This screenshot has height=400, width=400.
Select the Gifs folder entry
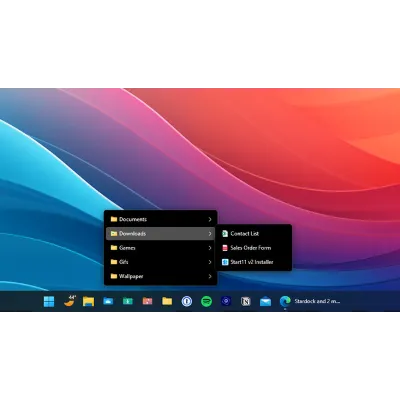pyautogui.click(x=161, y=262)
